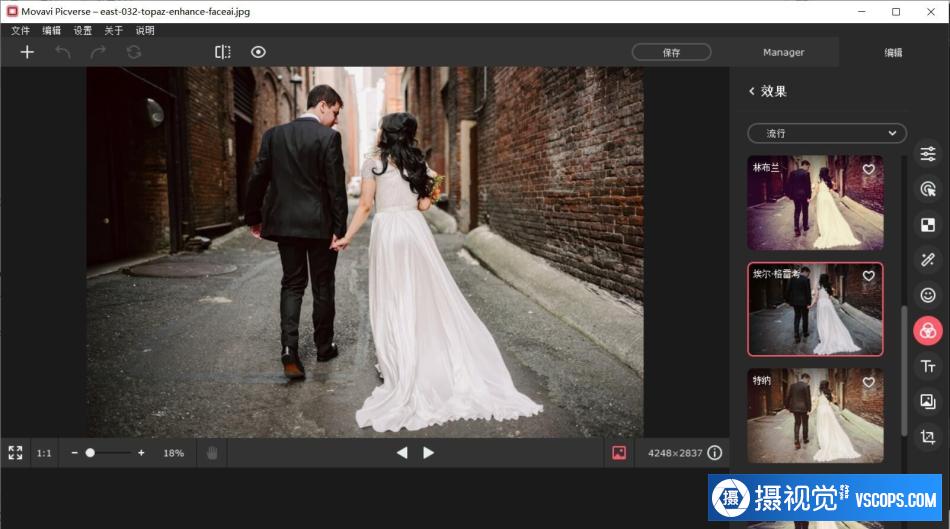Favorite the 特纳 effect with heart
Screen dimensions: 950x529
pyautogui.click(x=868, y=383)
